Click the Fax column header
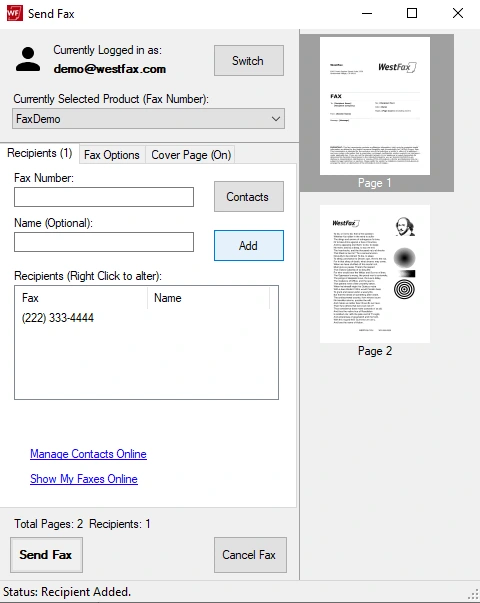480x603 pixels. pos(82,298)
